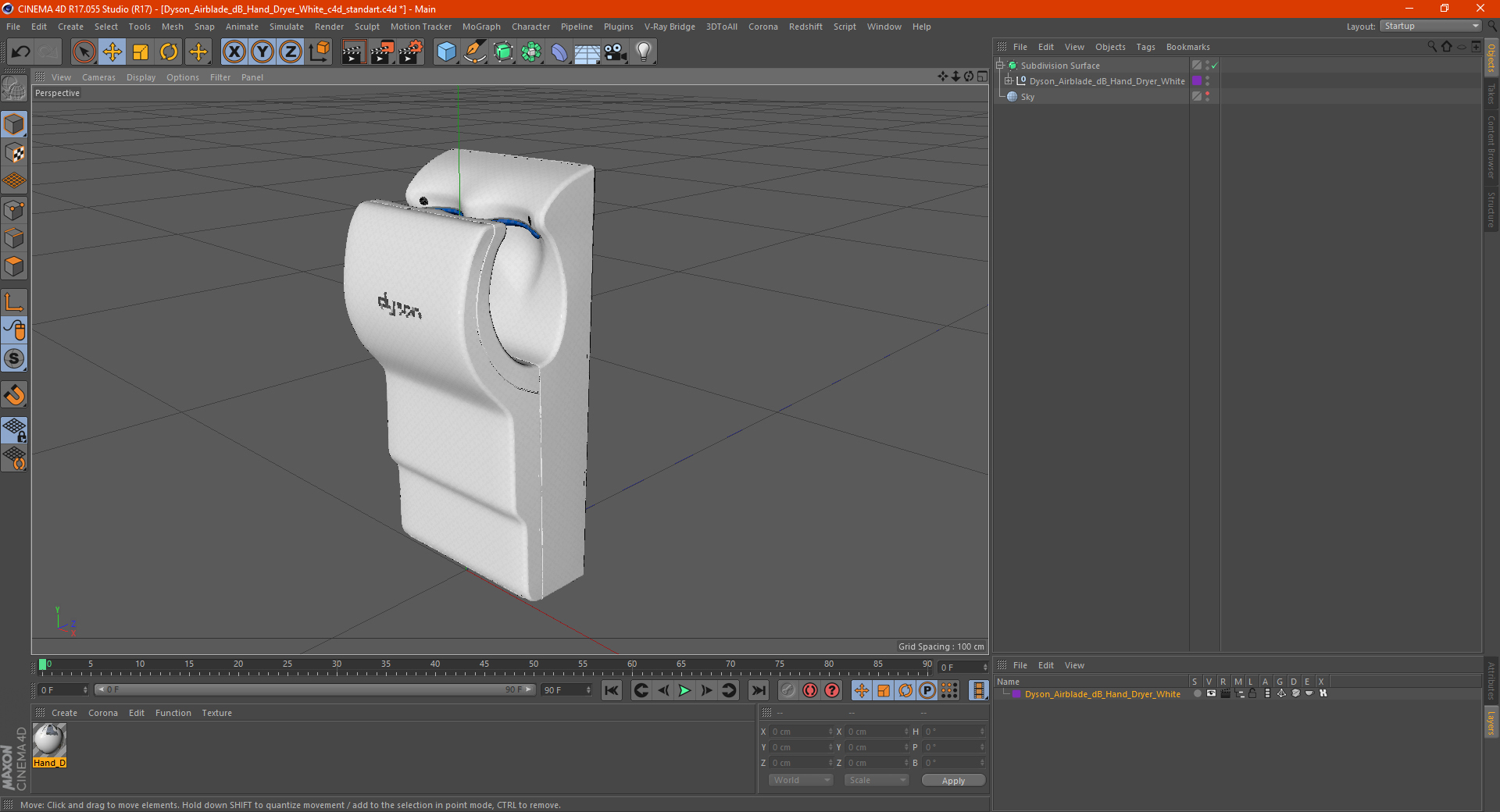Select the Hand_D material thumbnail
Viewport: 1500px width, 812px height.
click(x=49, y=745)
